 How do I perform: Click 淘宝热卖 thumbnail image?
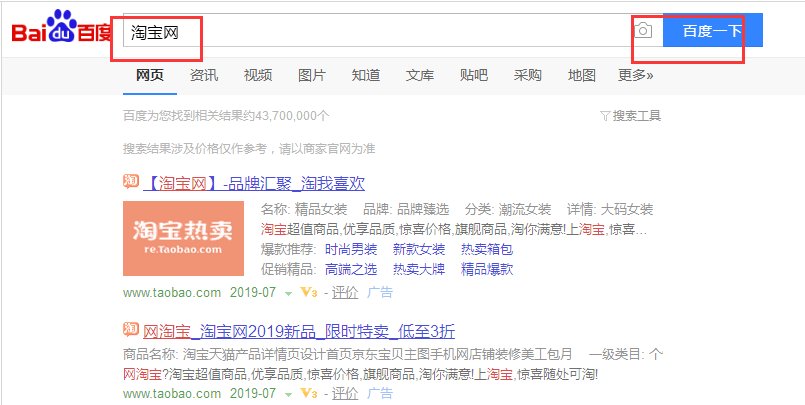pyautogui.click(x=183, y=238)
